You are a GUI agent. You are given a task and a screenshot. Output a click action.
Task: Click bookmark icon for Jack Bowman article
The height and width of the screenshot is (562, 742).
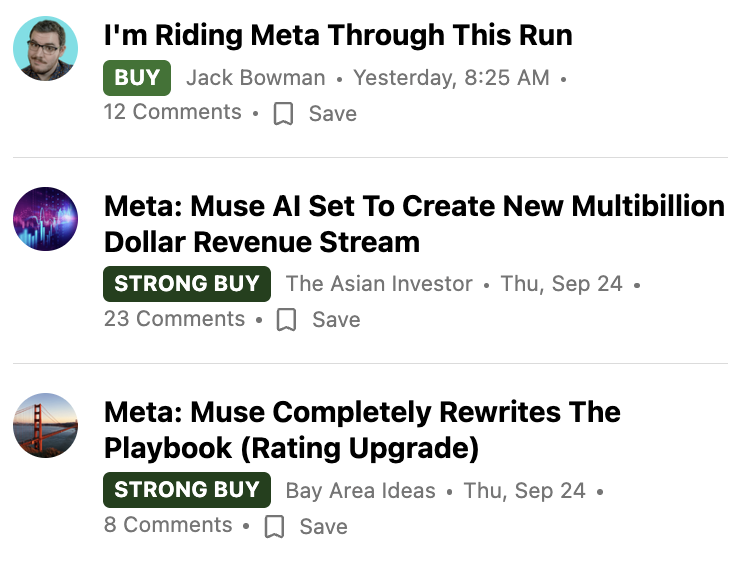(x=283, y=114)
